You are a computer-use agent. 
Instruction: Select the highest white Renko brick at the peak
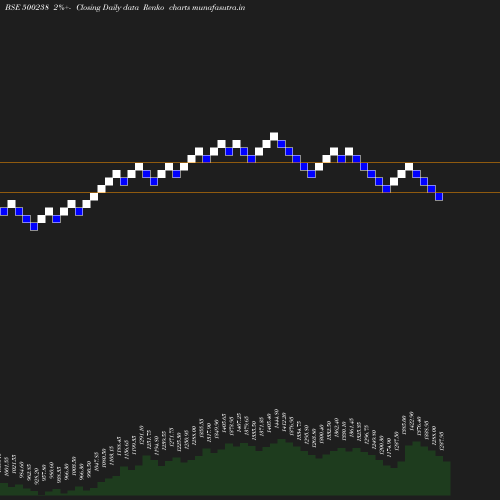(x=274, y=136)
